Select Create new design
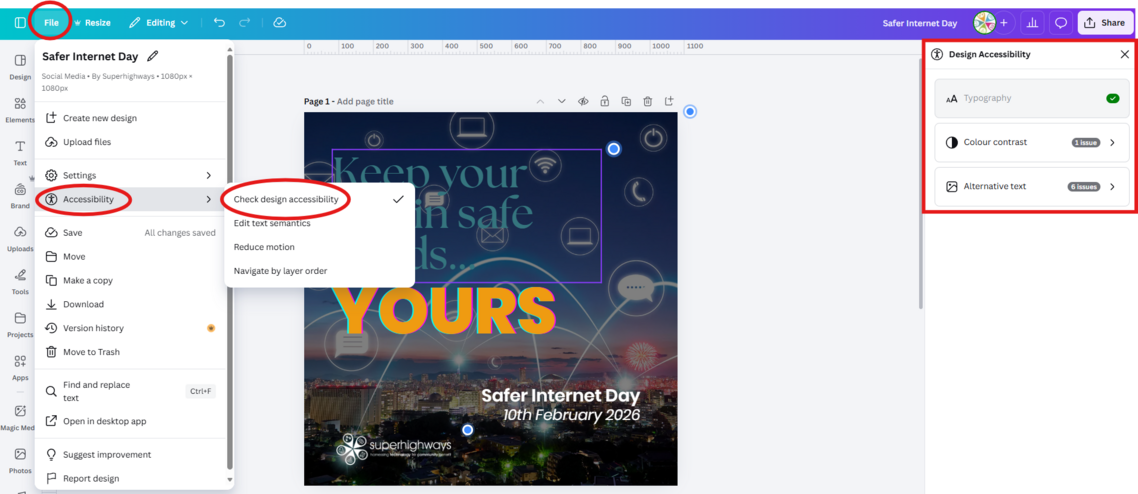The image size is (1138, 494). point(131,118)
